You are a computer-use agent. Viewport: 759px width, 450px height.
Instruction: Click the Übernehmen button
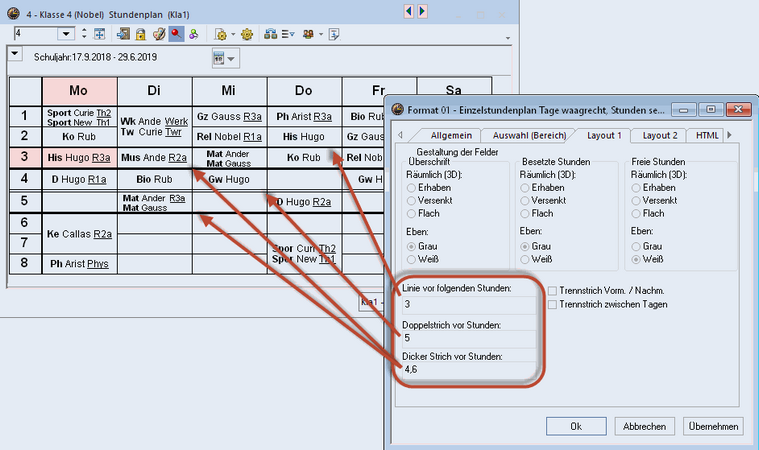[713, 426]
